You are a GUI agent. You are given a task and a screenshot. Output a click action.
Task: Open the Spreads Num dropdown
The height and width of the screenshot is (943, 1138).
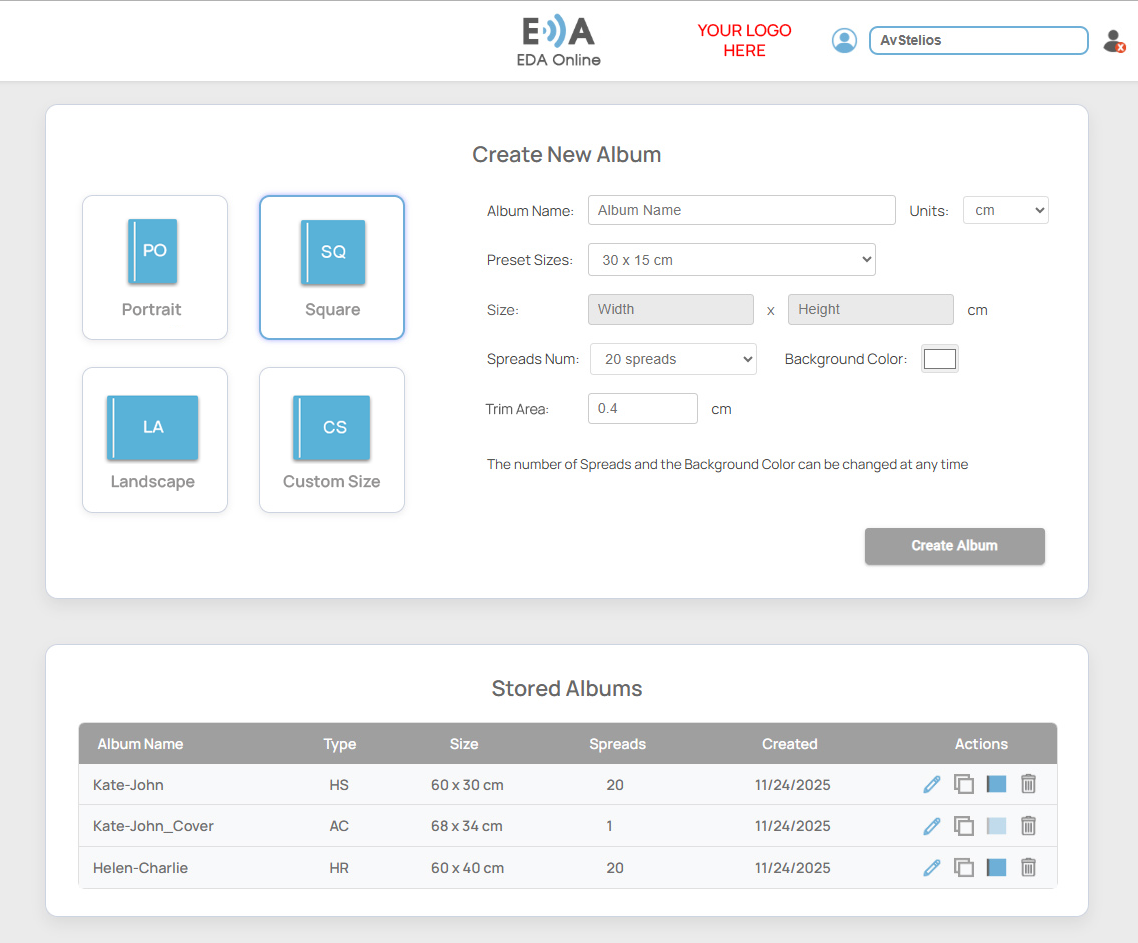pos(673,359)
